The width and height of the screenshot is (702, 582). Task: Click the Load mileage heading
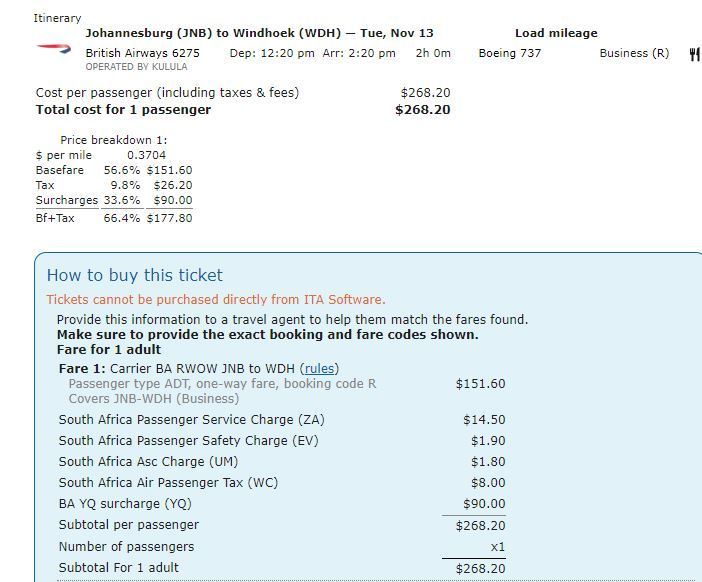[x=556, y=33]
